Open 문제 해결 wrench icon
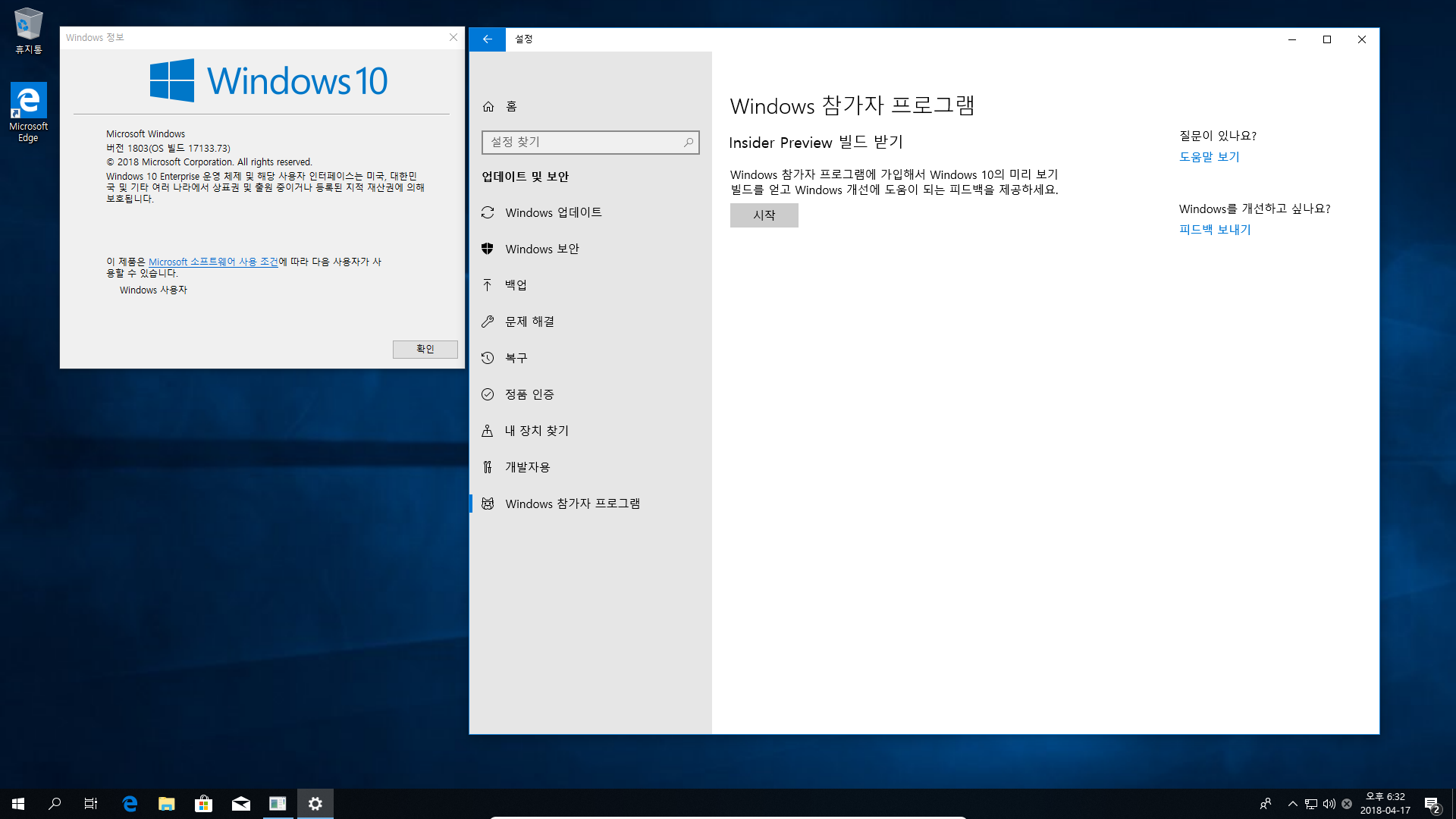Viewport: 1456px width, 819px height. pos(488,322)
